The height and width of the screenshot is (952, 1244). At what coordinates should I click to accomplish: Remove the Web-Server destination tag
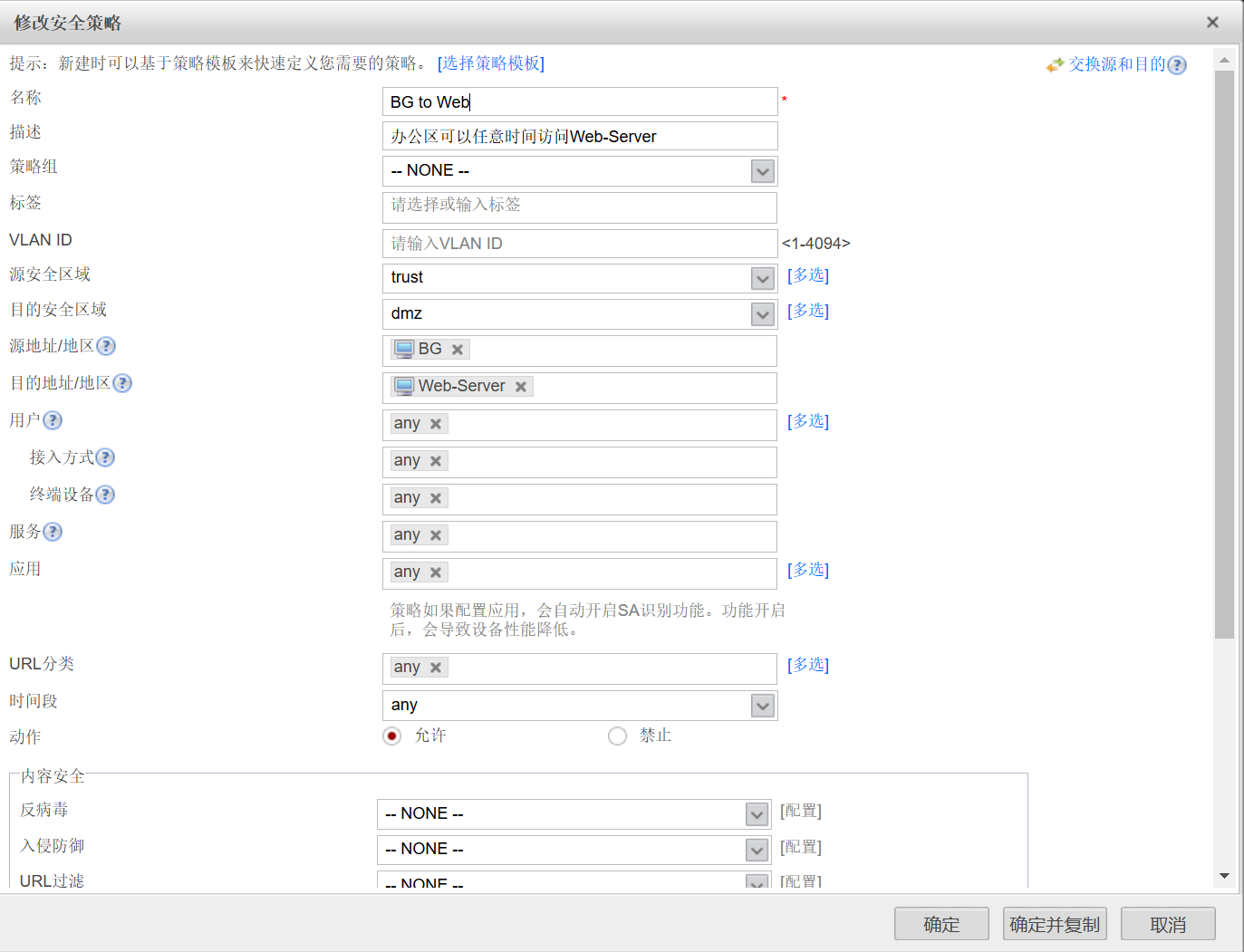pyautogui.click(x=521, y=387)
